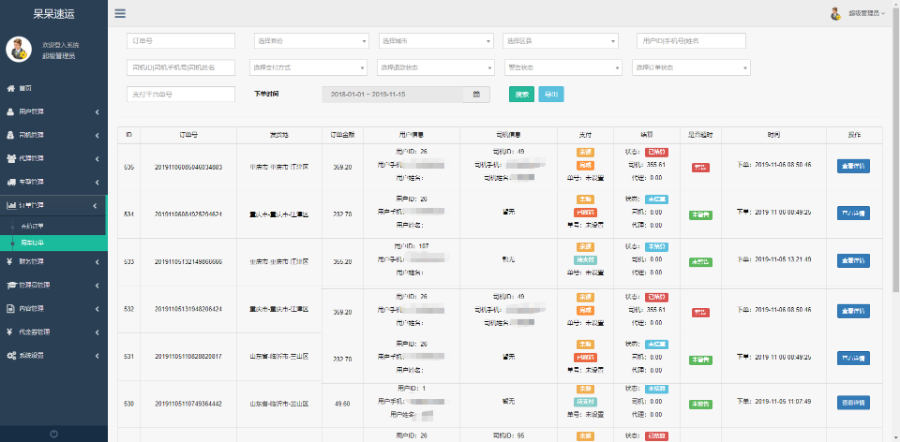
Task: Open the order status dropdown
Action: coord(690,68)
